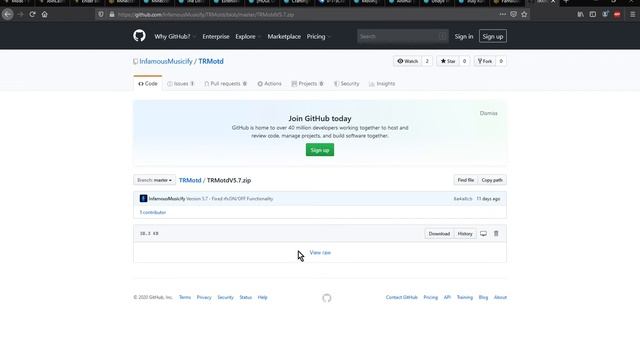This screenshot has width=640, height=360.
Task: Click the watchers count 2
Action: (x=427, y=61)
